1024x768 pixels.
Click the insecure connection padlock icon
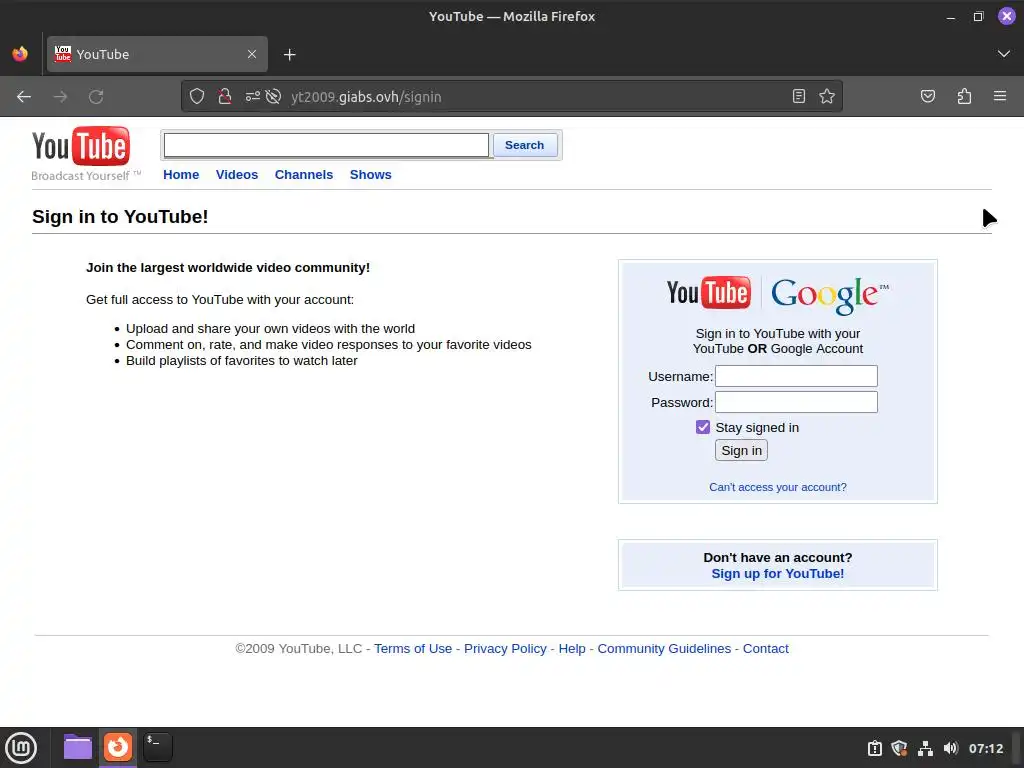pos(225,97)
